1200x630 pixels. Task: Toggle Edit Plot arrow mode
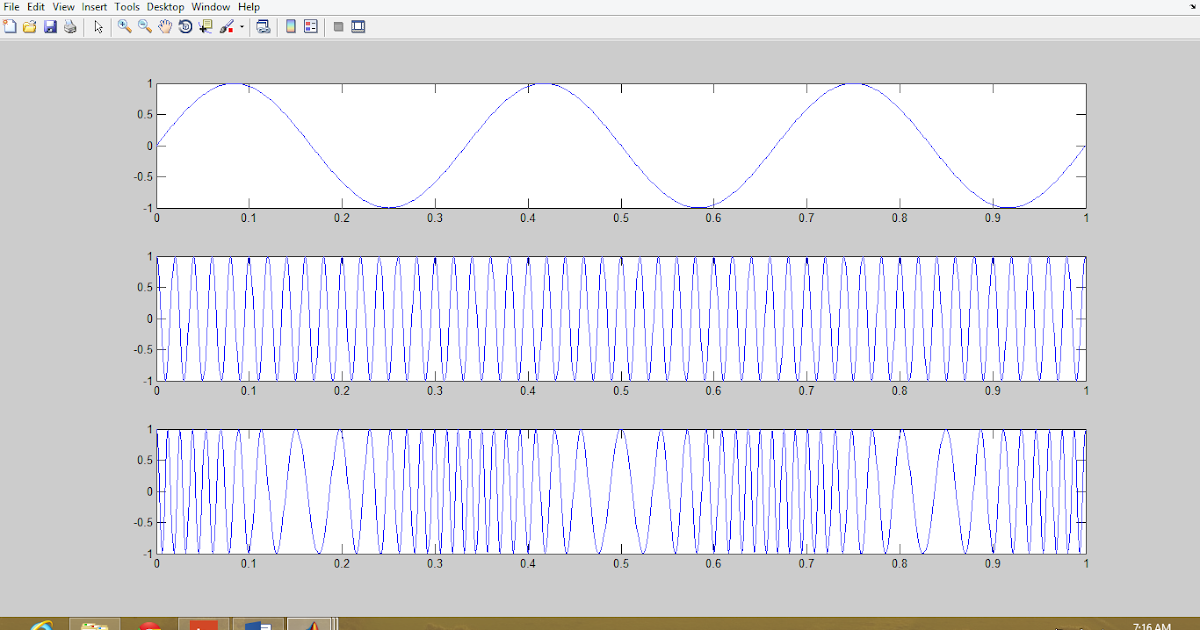(96, 27)
